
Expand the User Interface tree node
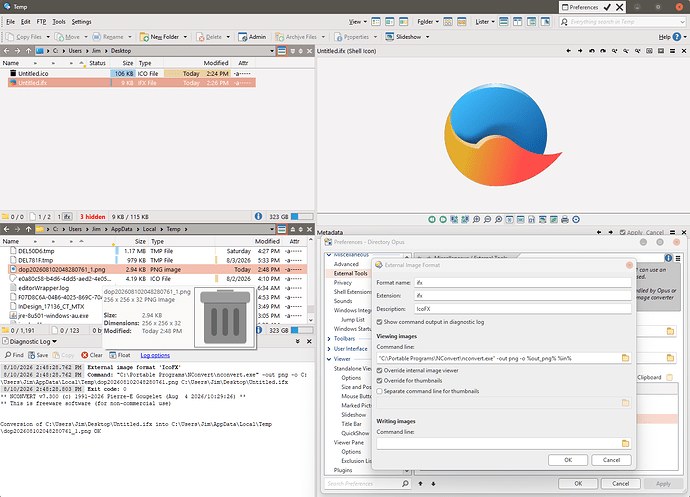point(329,349)
